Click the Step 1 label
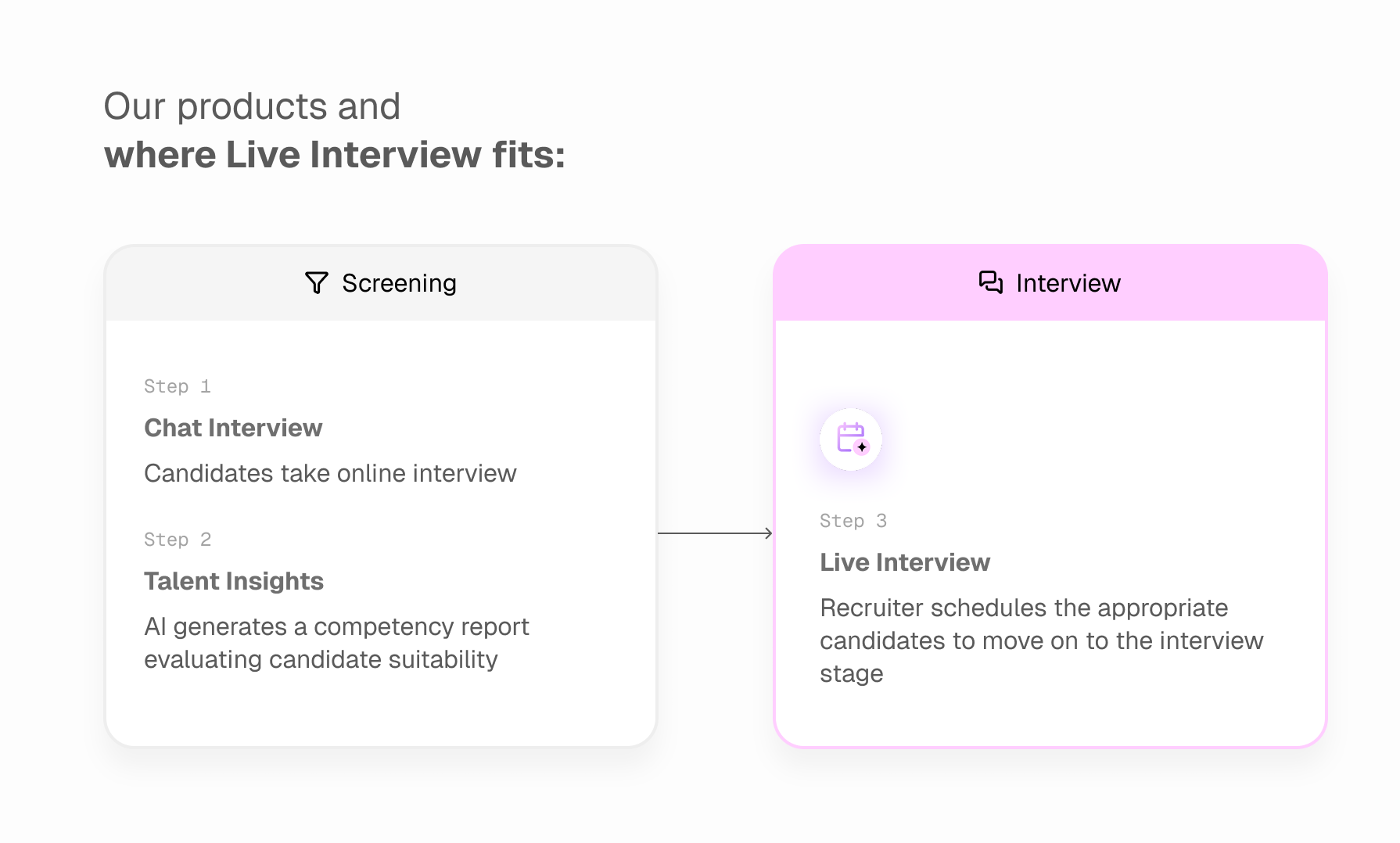The height and width of the screenshot is (843, 1400). click(x=178, y=386)
